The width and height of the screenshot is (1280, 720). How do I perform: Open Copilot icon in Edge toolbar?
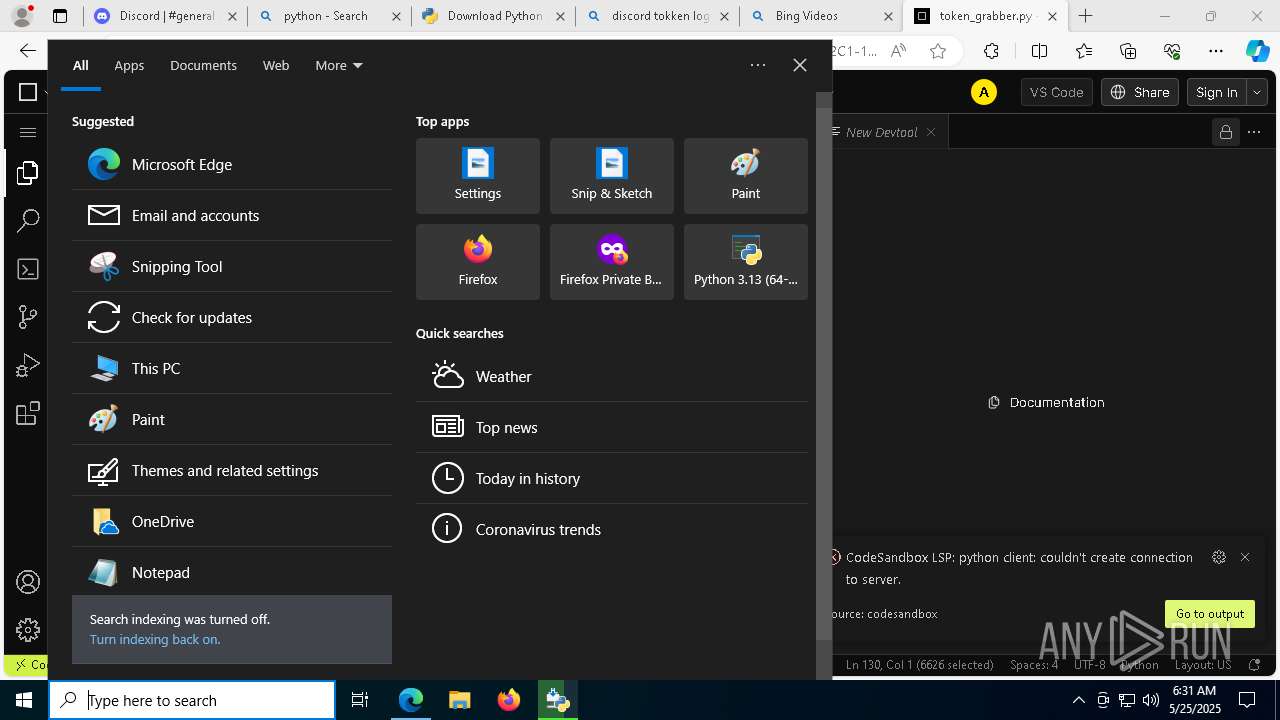point(1257,51)
